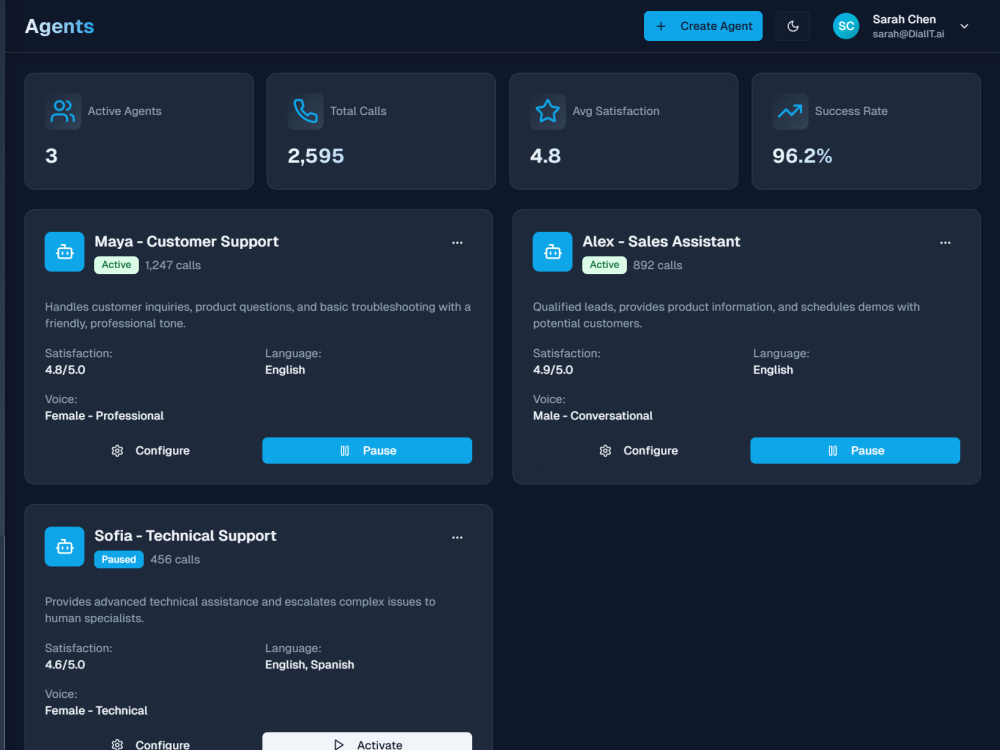Viewport: 1000px width, 750px height.
Task: Click the 4.9/5.0 satisfaction value
Action: coord(553,370)
